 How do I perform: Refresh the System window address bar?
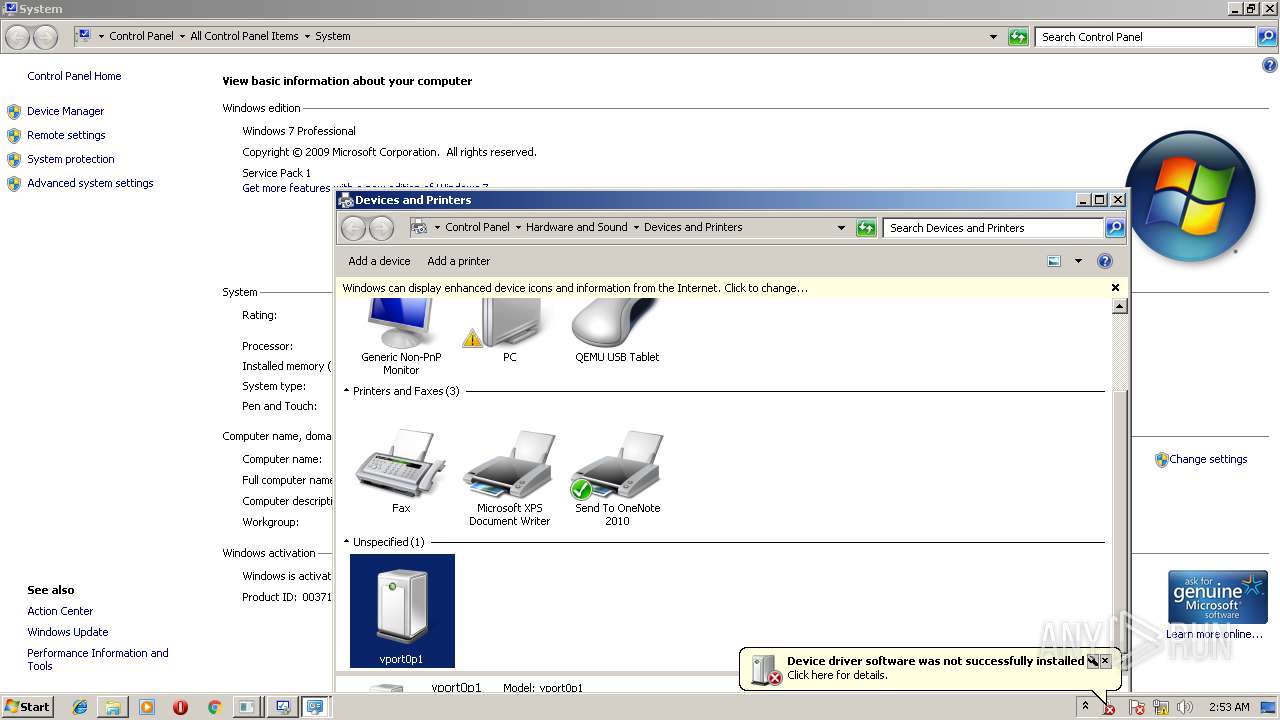pyautogui.click(x=1018, y=37)
